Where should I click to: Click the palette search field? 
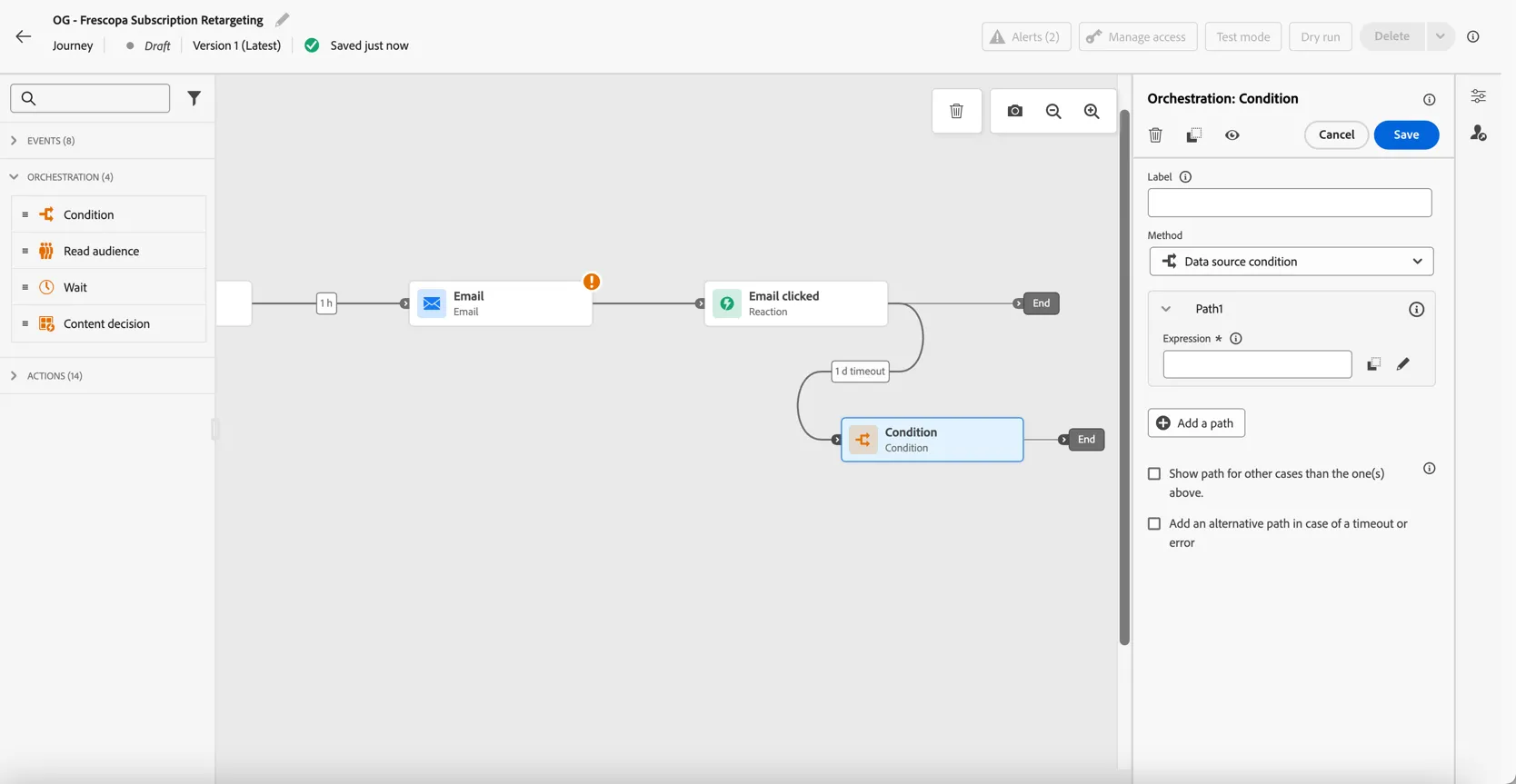[x=90, y=98]
